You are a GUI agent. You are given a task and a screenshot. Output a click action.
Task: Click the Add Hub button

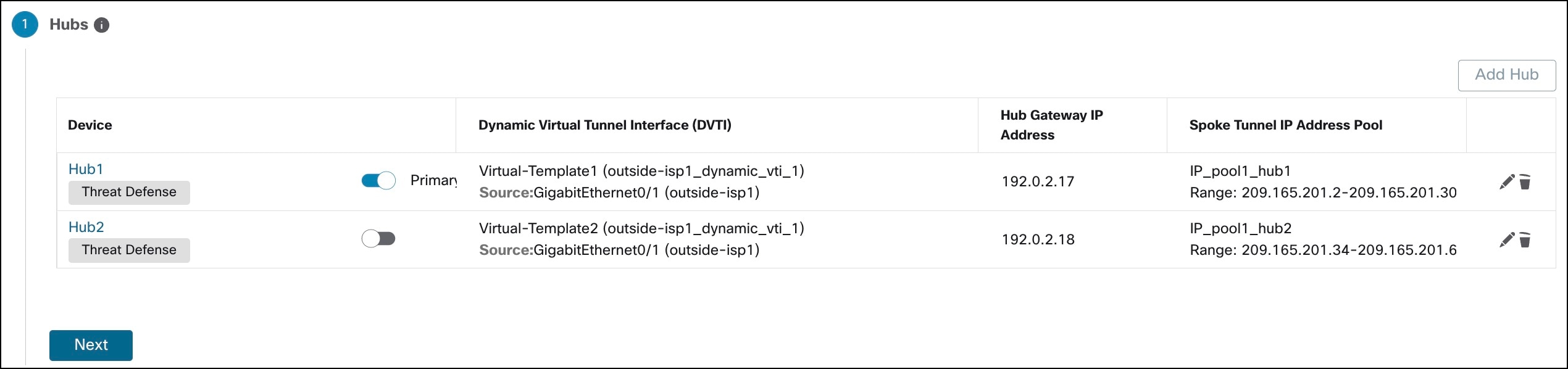tap(1506, 74)
